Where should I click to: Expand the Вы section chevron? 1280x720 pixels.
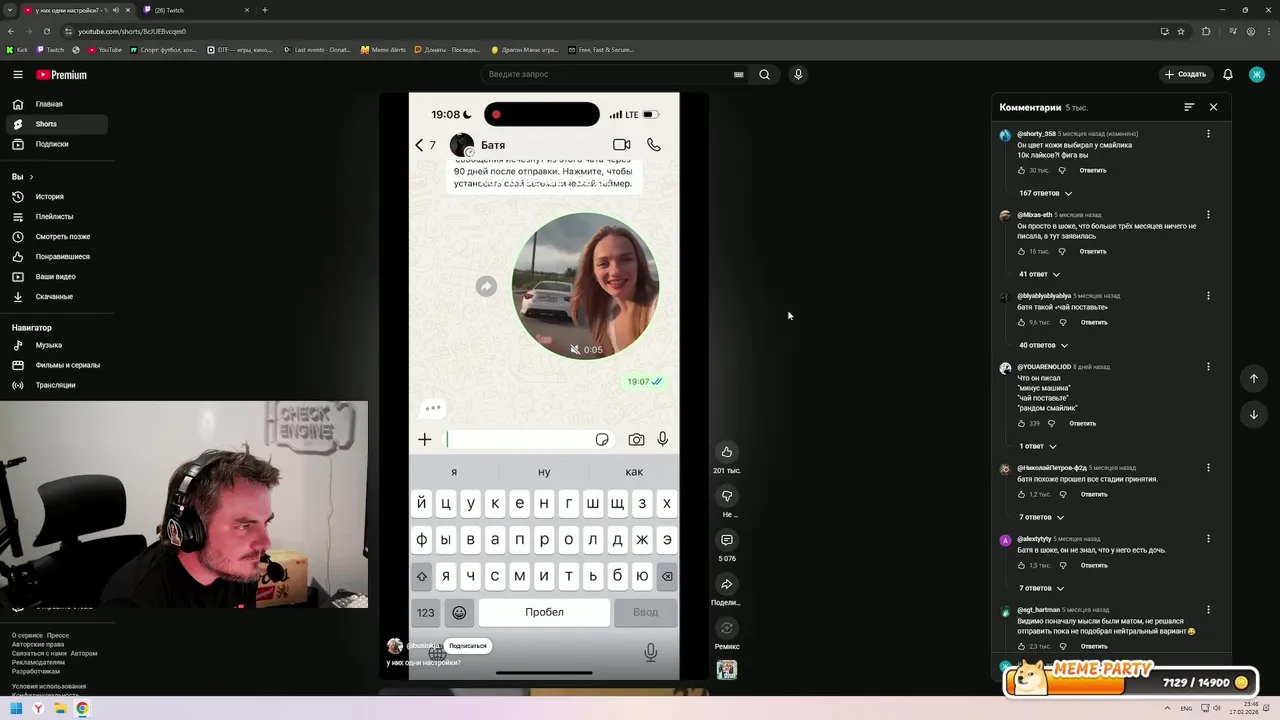point(31,177)
